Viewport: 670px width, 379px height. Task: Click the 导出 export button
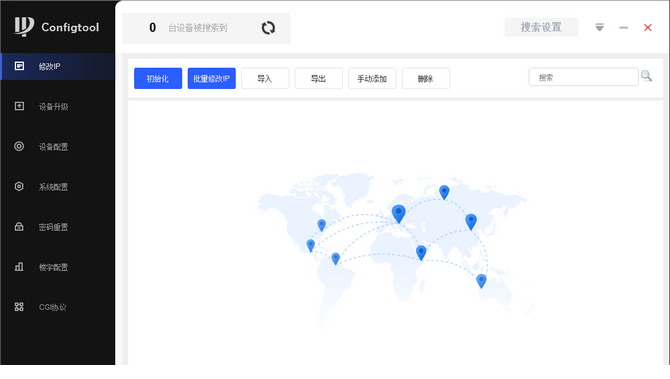tap(319, 79)
